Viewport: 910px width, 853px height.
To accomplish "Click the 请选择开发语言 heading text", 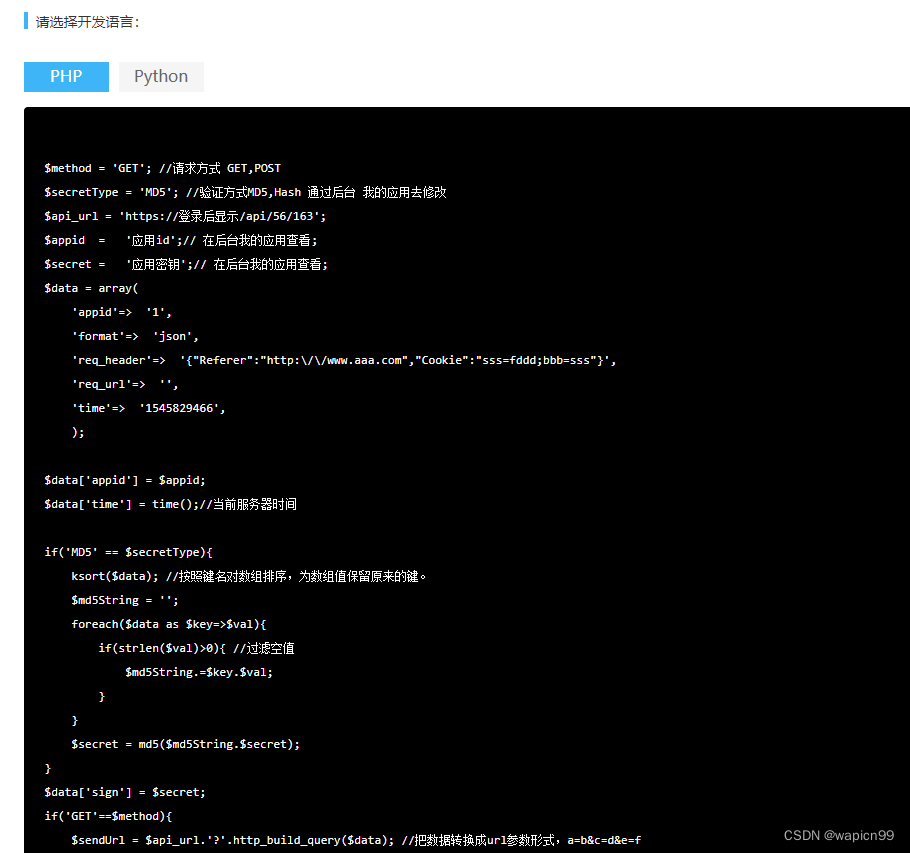I will [88, 21].
